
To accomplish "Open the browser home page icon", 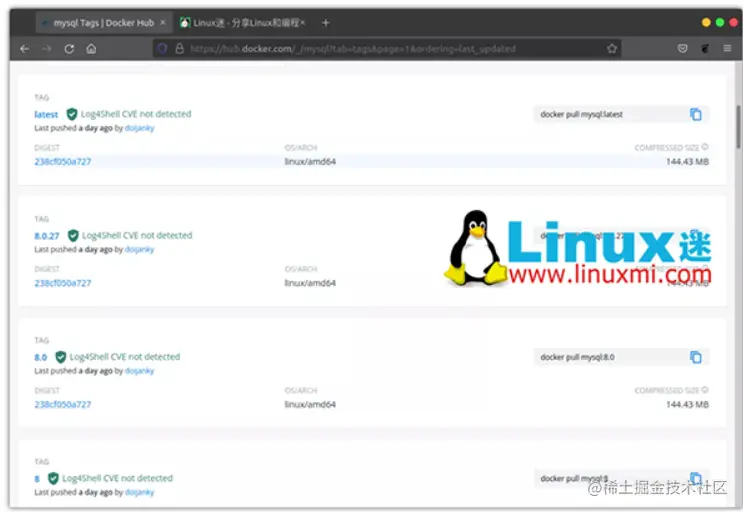I will click(91, 49).
